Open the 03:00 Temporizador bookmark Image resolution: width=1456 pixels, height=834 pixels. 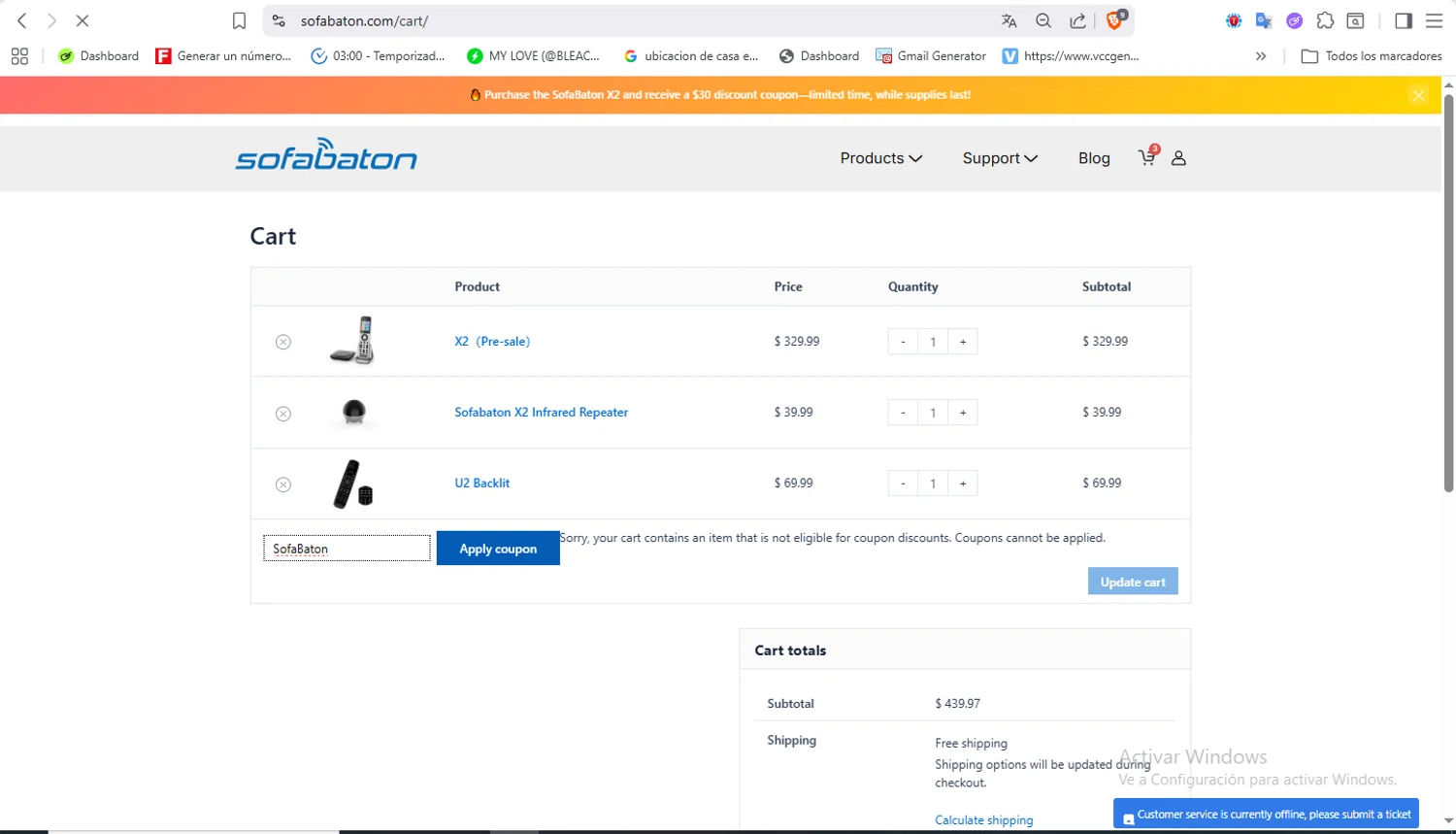378,56
